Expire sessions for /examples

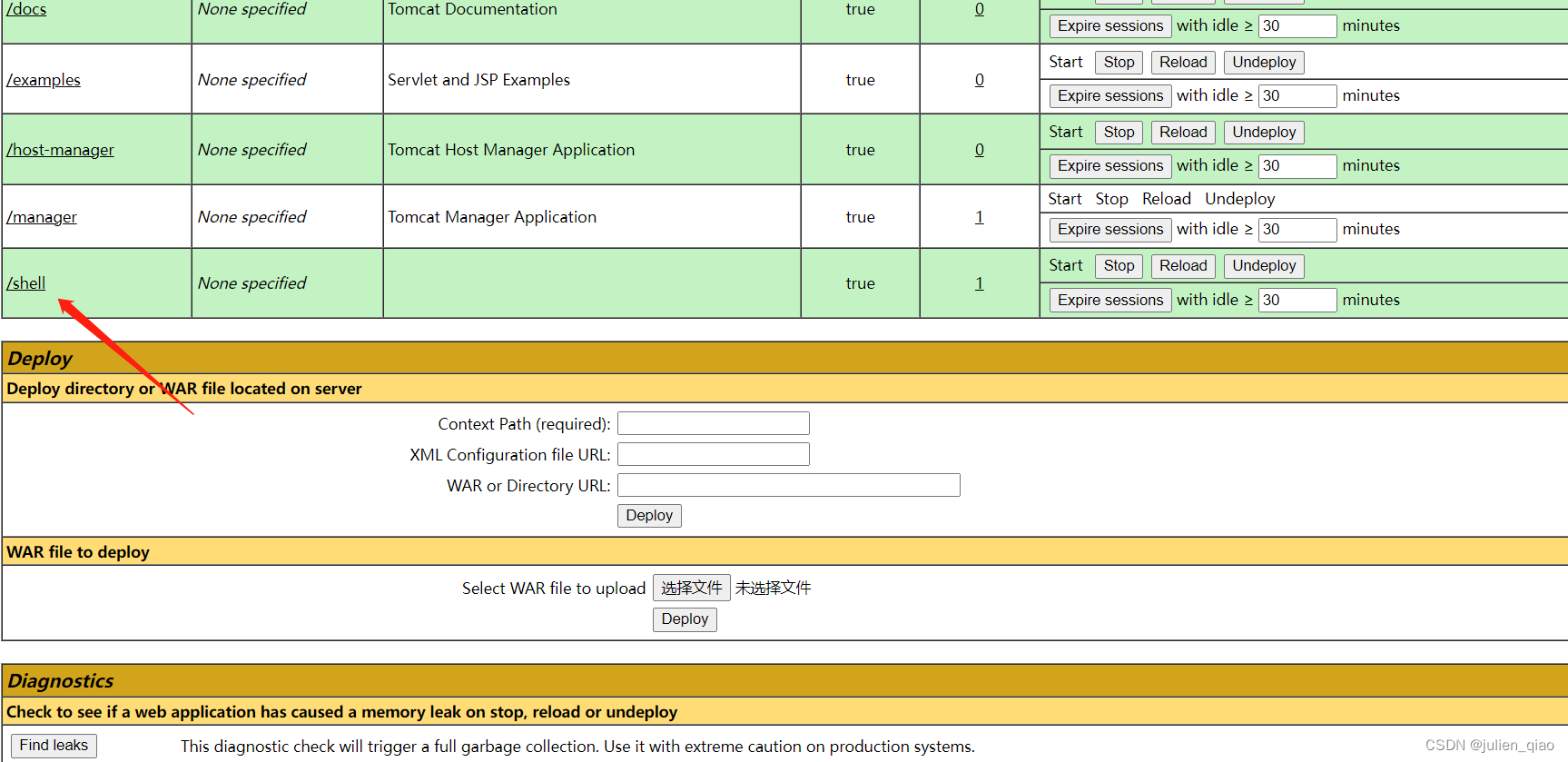tap(1110, 96)
